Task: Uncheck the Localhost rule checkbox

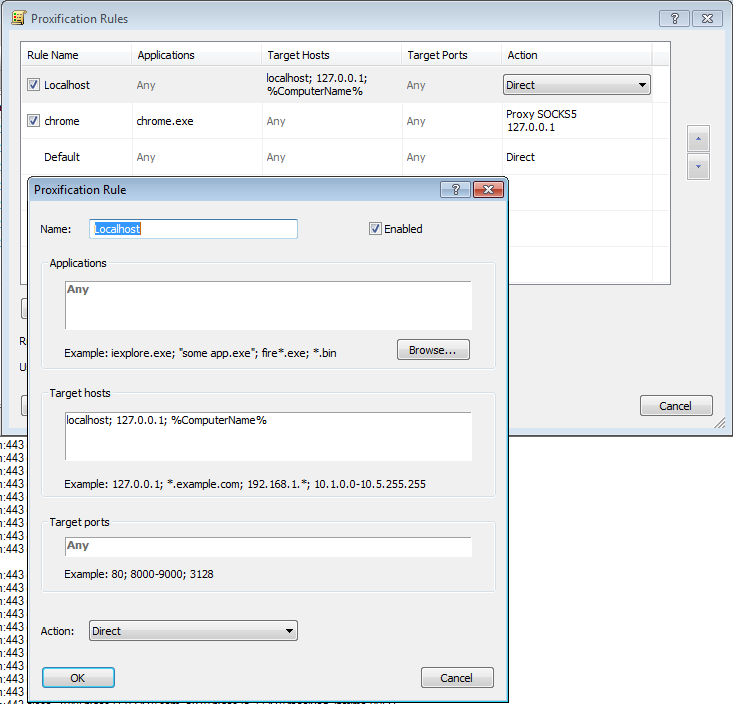Action: click(34, 85)
